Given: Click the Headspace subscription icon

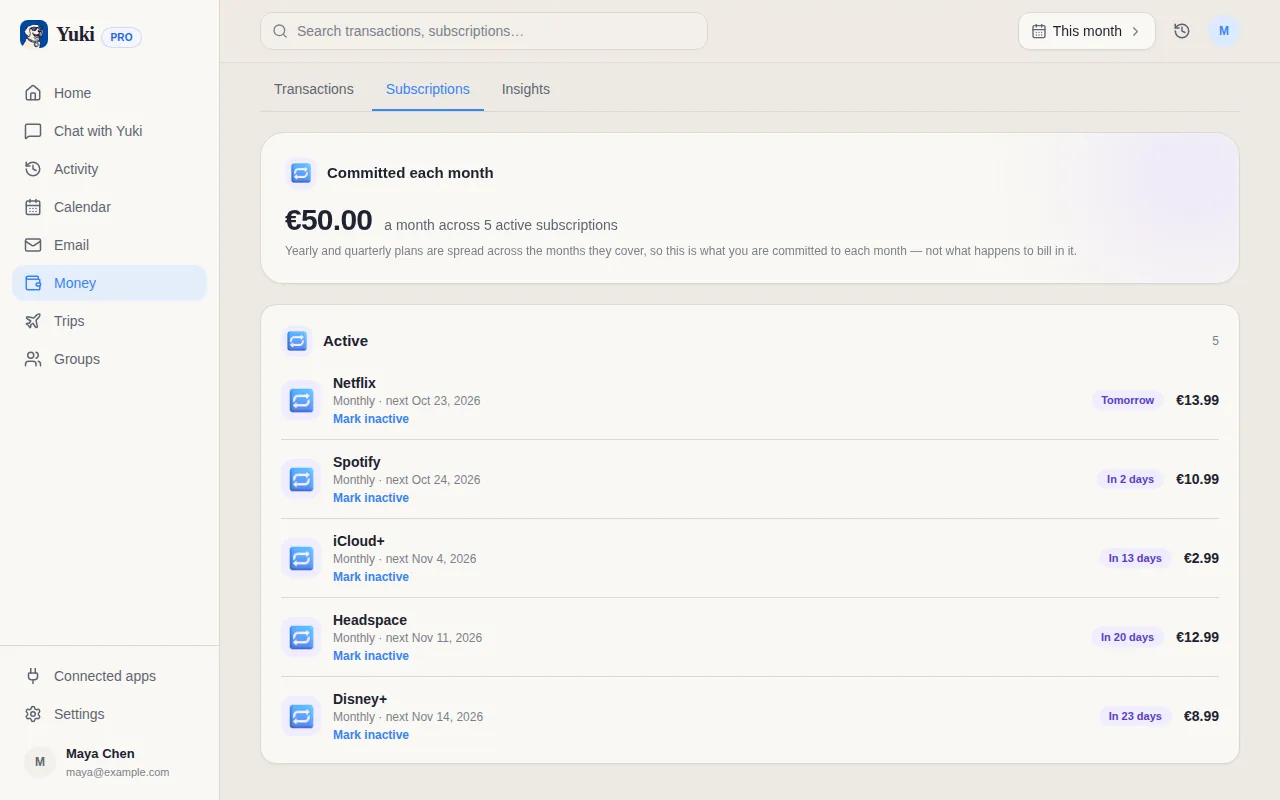Looking at the screenshot, I should [301, 637].
